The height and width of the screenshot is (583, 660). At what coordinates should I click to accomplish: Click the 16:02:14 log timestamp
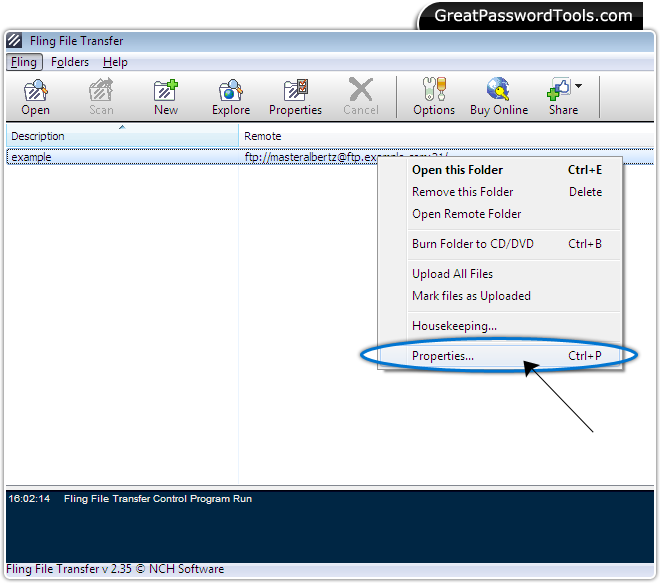pos(29,499)
